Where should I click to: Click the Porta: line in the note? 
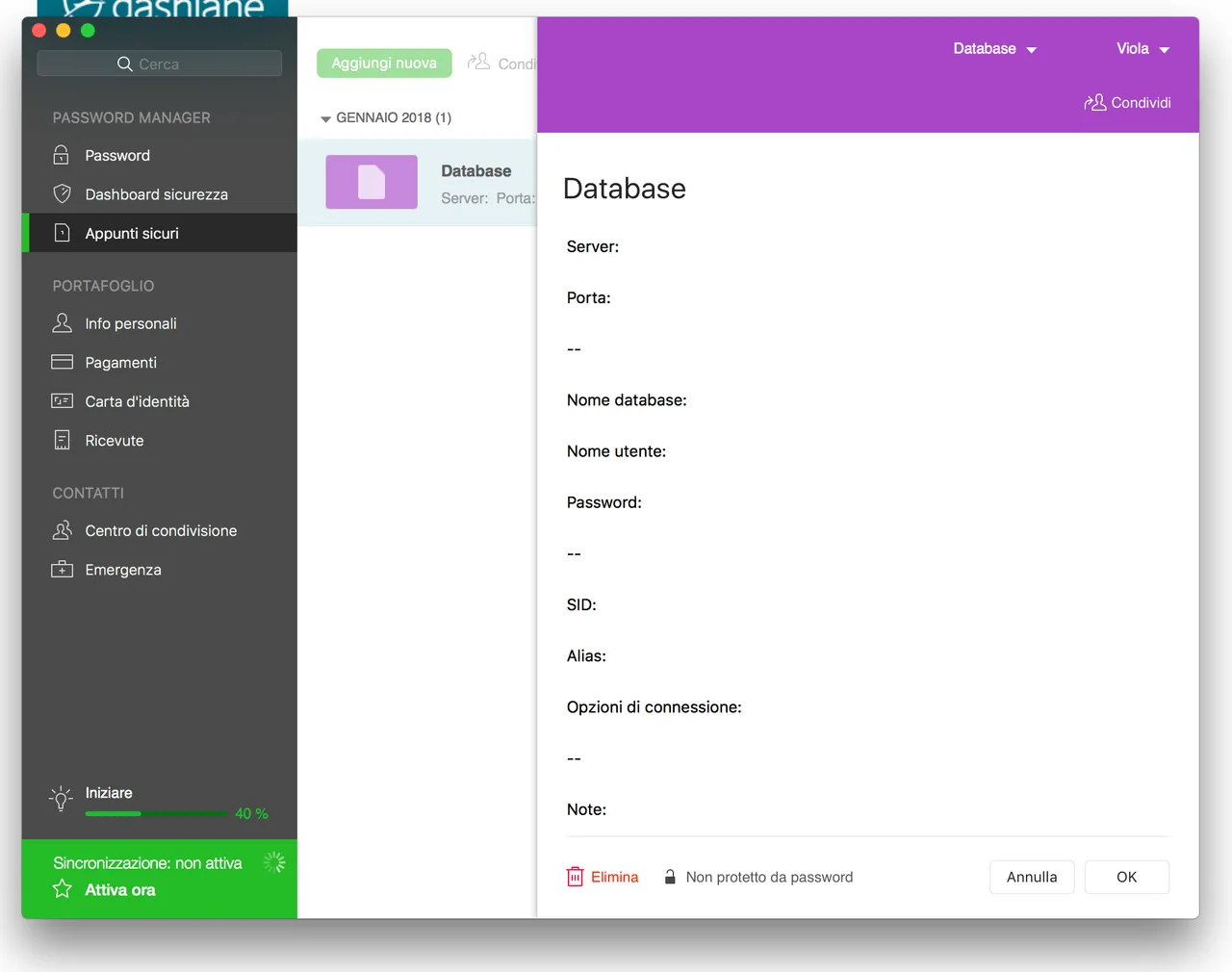pyautogui.click(x=589, y=297)
